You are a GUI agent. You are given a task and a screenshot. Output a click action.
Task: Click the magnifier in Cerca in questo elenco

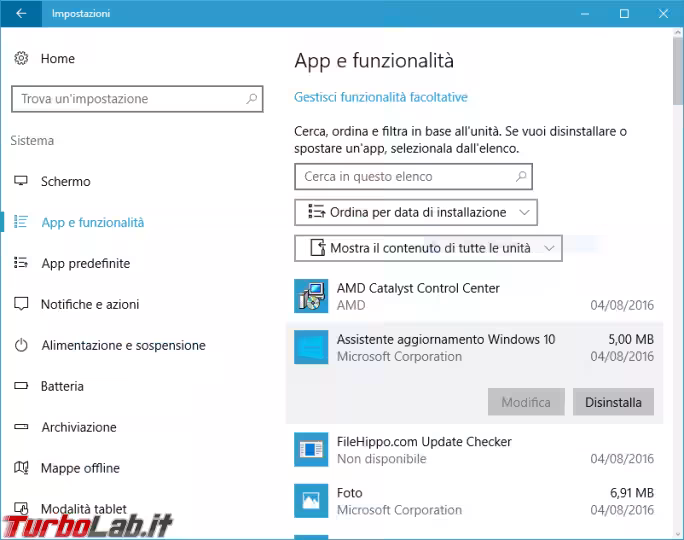tap(521, 176)
